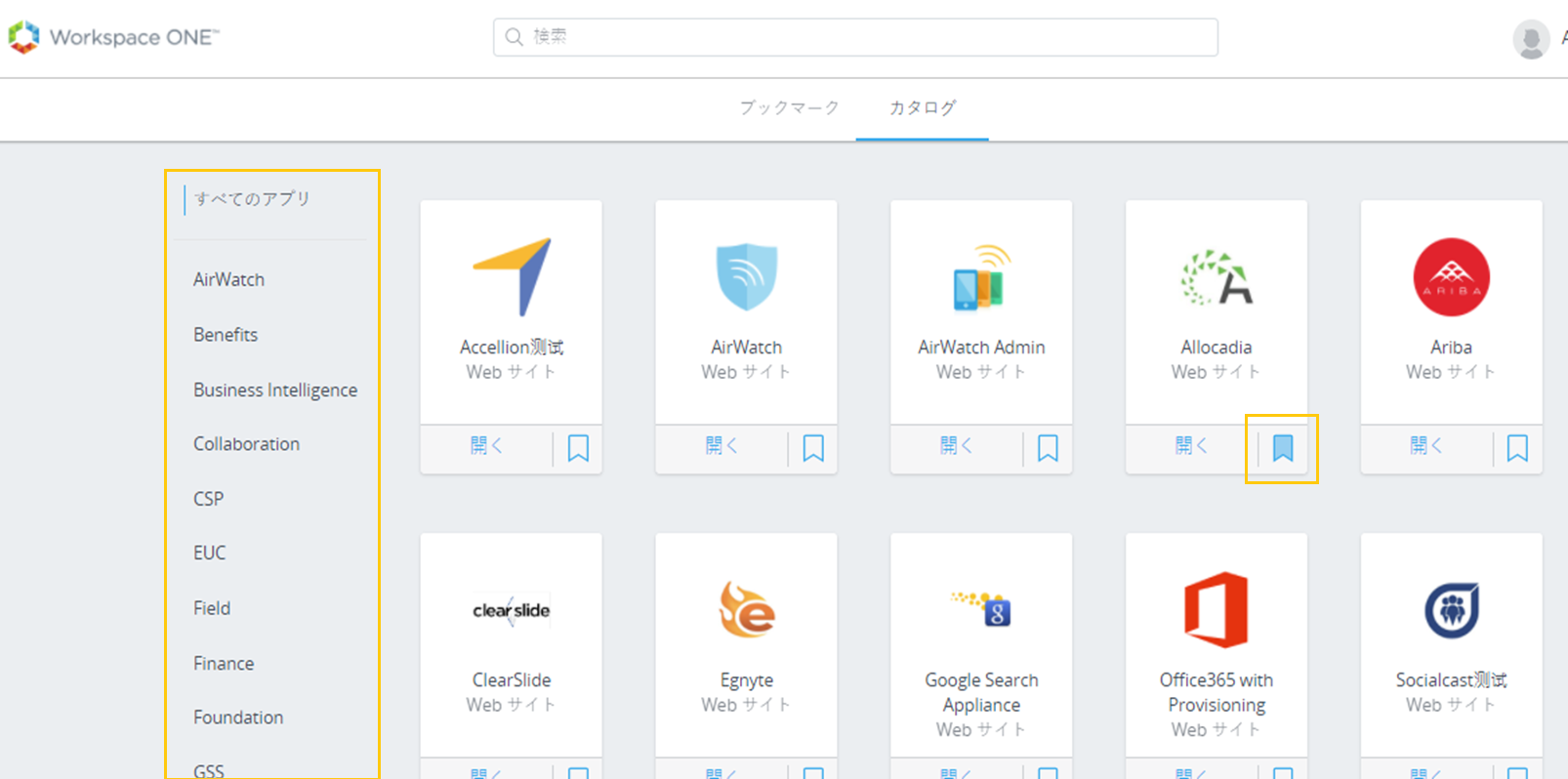1568x779 pixels.
Task: Open AirWatch Admin with 開く
Action: pyautogui.click(x=957, y=446)
